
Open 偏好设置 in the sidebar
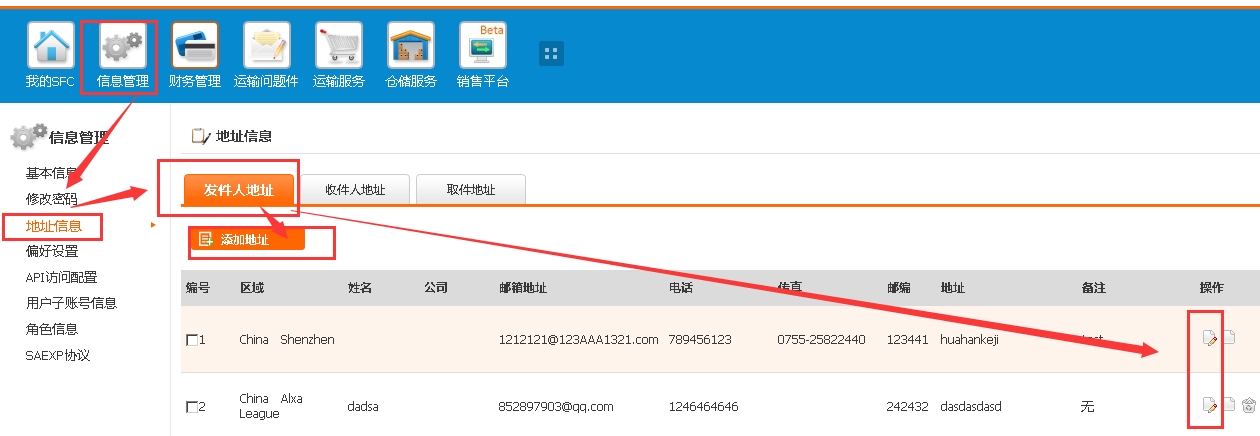pos(52,251)
